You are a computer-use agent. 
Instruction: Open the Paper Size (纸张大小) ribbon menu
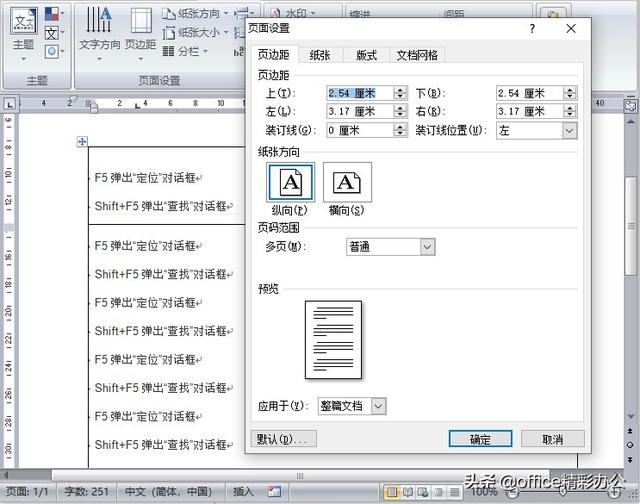tap(195, 32)
